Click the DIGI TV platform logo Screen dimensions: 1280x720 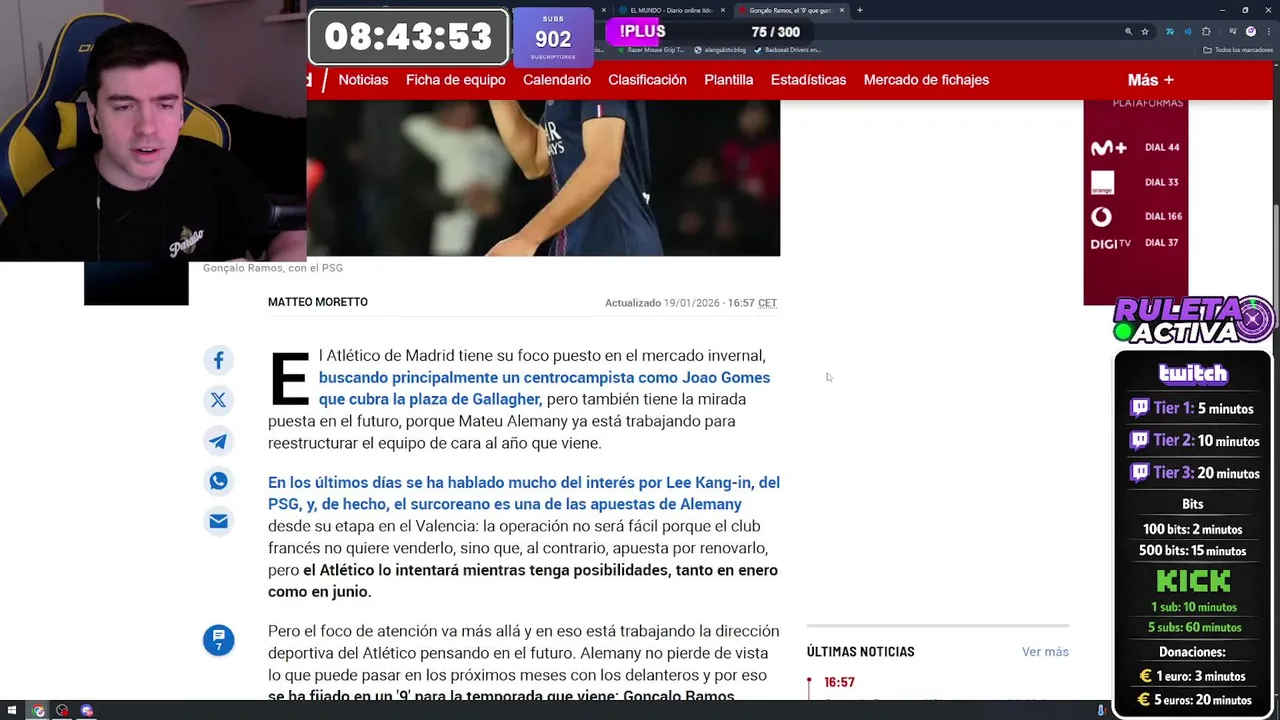click(x=1110, y=243)
